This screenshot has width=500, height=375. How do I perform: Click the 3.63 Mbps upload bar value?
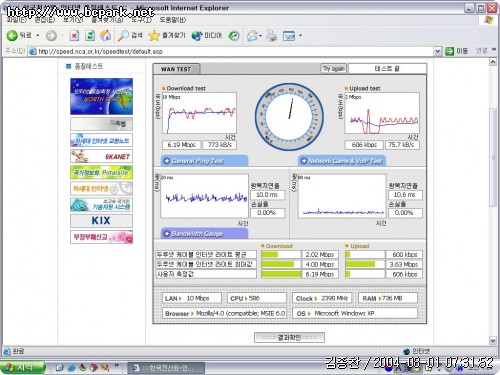(404, 264)
